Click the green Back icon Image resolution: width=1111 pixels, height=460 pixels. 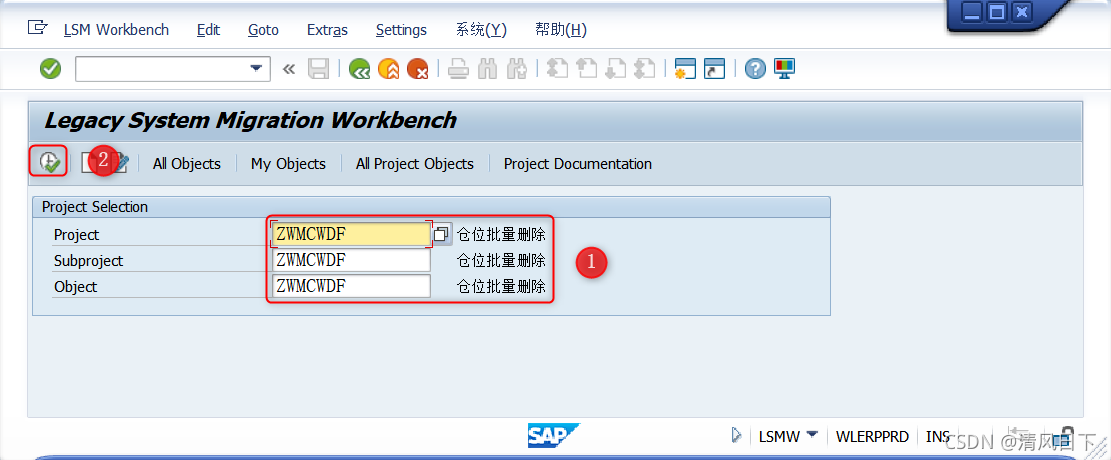point(360,69)
